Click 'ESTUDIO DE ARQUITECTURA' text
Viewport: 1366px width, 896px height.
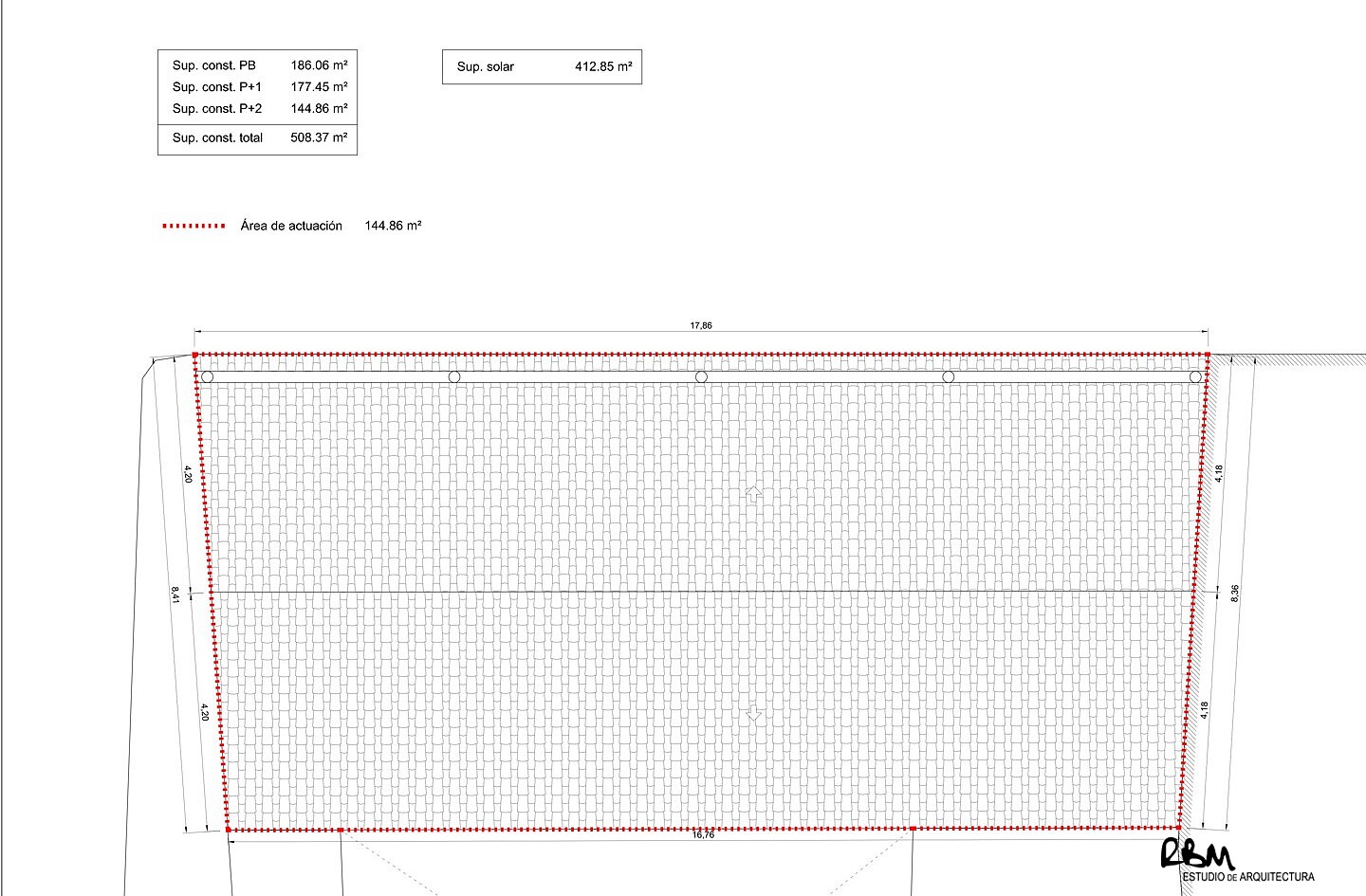[x=1248, y=877]
